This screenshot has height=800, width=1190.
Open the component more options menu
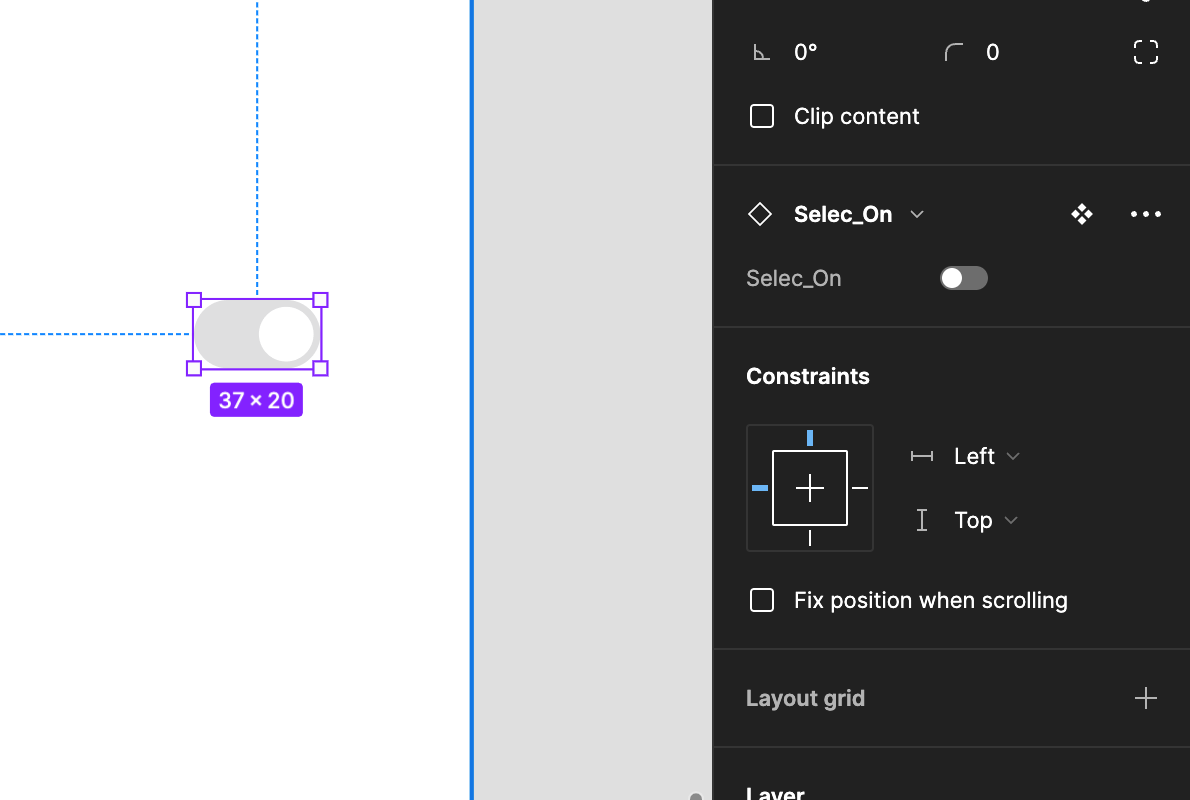tap(1145, 214)
